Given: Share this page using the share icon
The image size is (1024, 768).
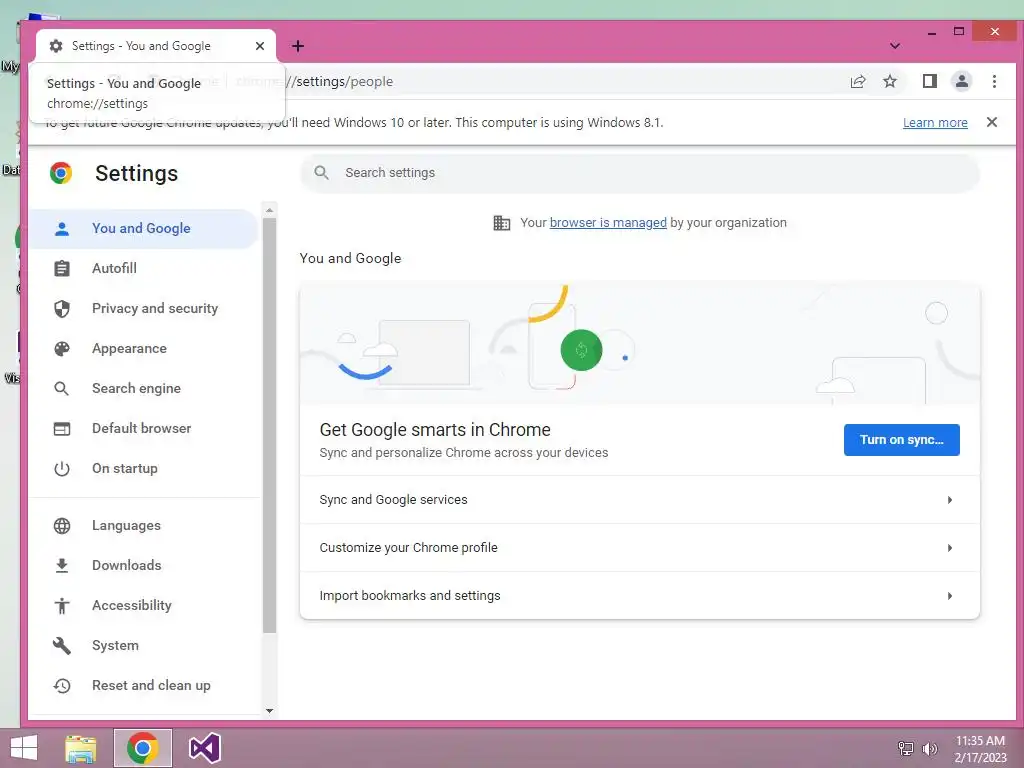Looking at the screenshot, I should point(857,82).
